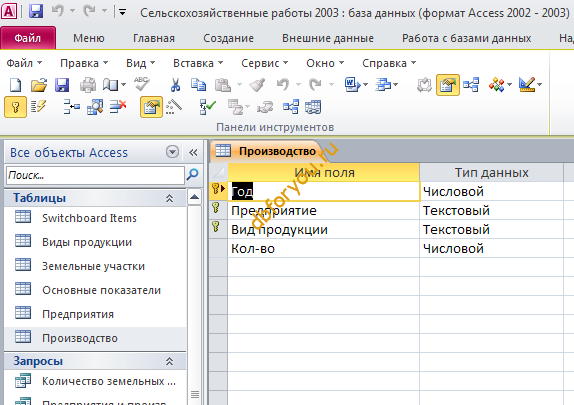Open the Правка menu

84,63
